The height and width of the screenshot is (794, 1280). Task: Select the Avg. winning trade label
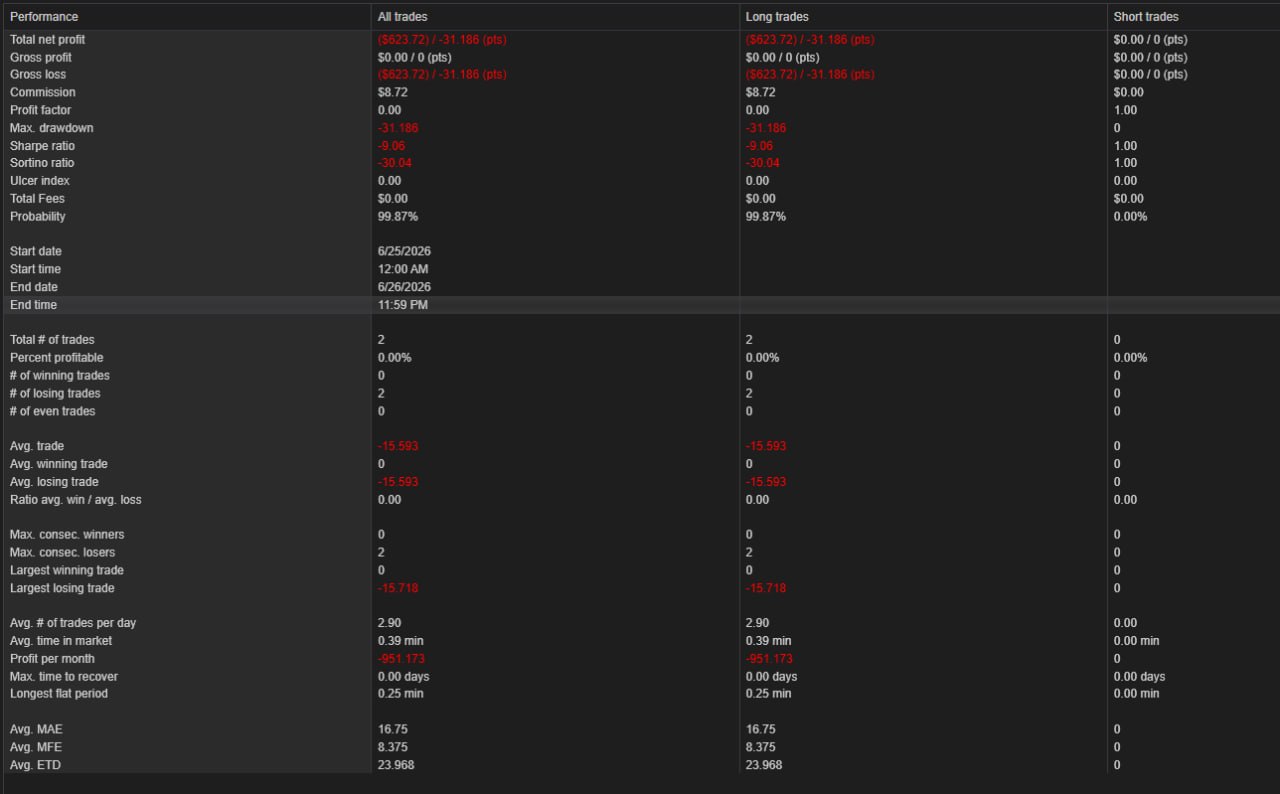click(58, 465)
